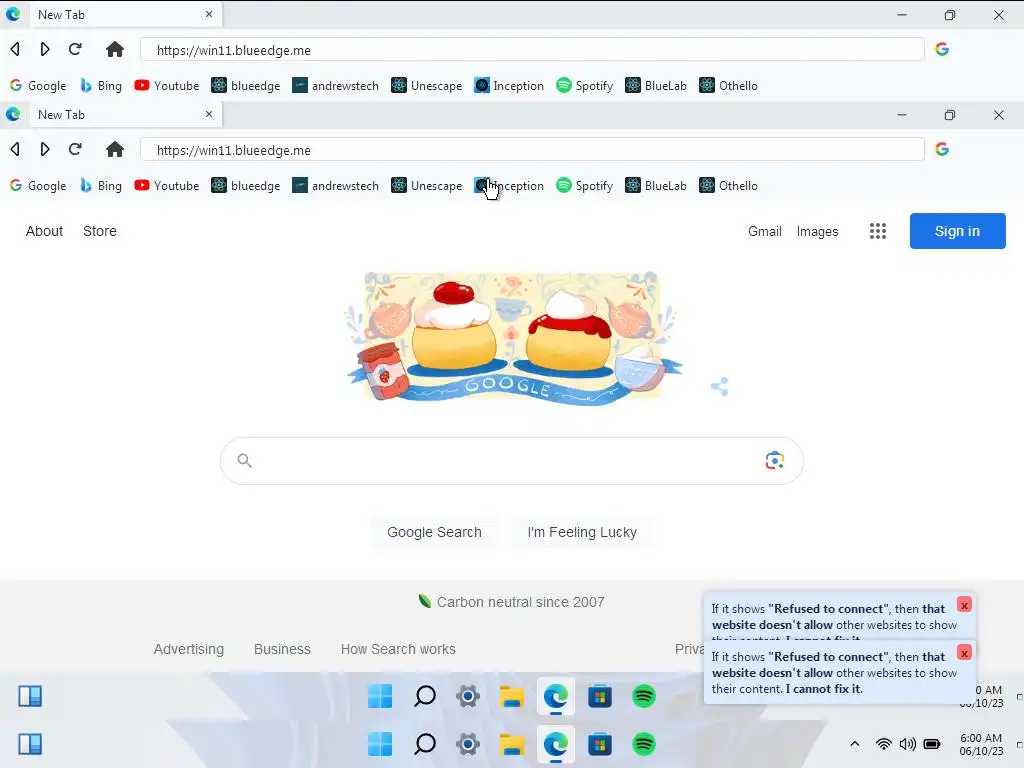The height and width of the screenshot is (768, 1024).
Task: Open the Unescape bookmark in the inner bookmarks bar
Action: [x=426, y=185]
